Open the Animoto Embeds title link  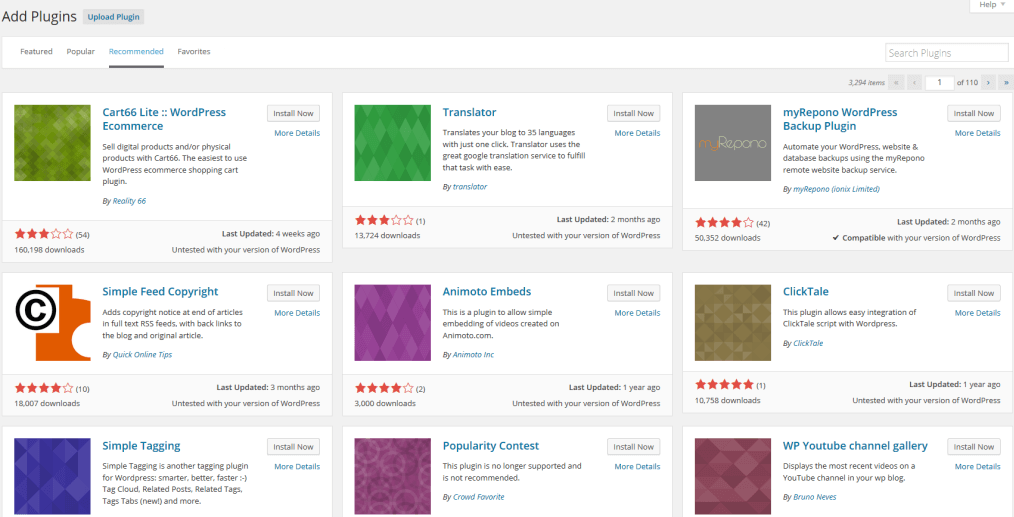(487, 292)
